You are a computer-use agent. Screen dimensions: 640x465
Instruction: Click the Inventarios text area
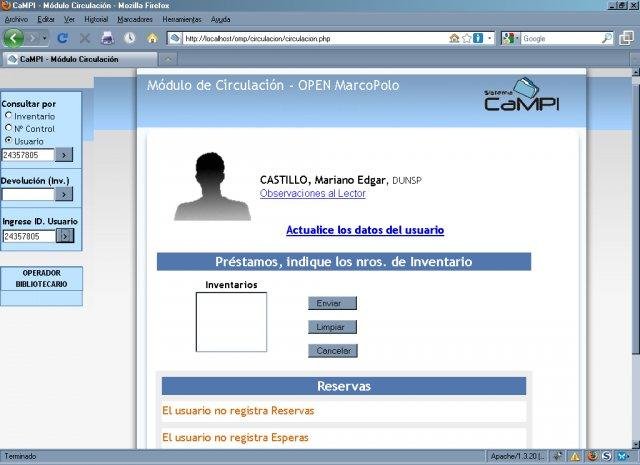click(231, 322)
